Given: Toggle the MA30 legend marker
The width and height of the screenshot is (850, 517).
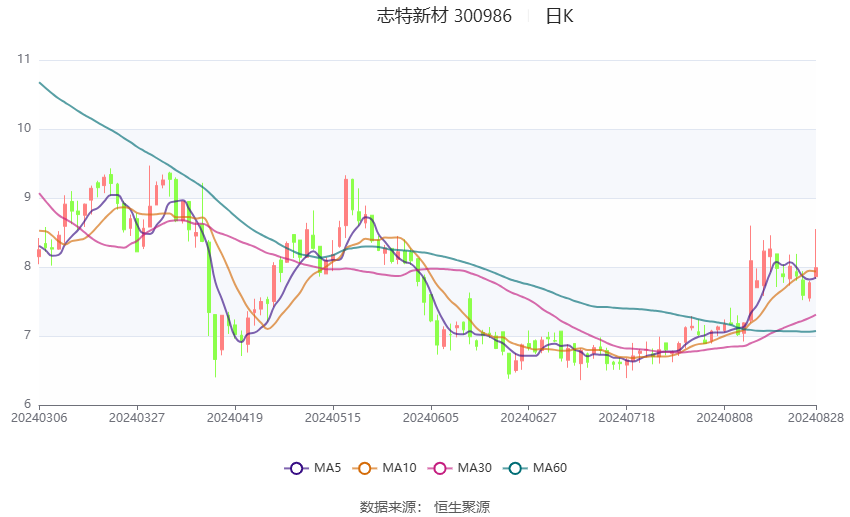Looking at the screenshot, I should [x=440, y=468].
